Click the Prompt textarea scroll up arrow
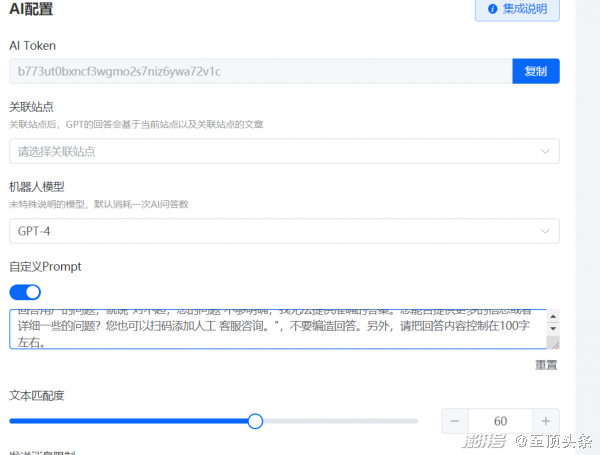Viewport: 600px width, 455px height. pyautogui.click(x=553, y=317)
